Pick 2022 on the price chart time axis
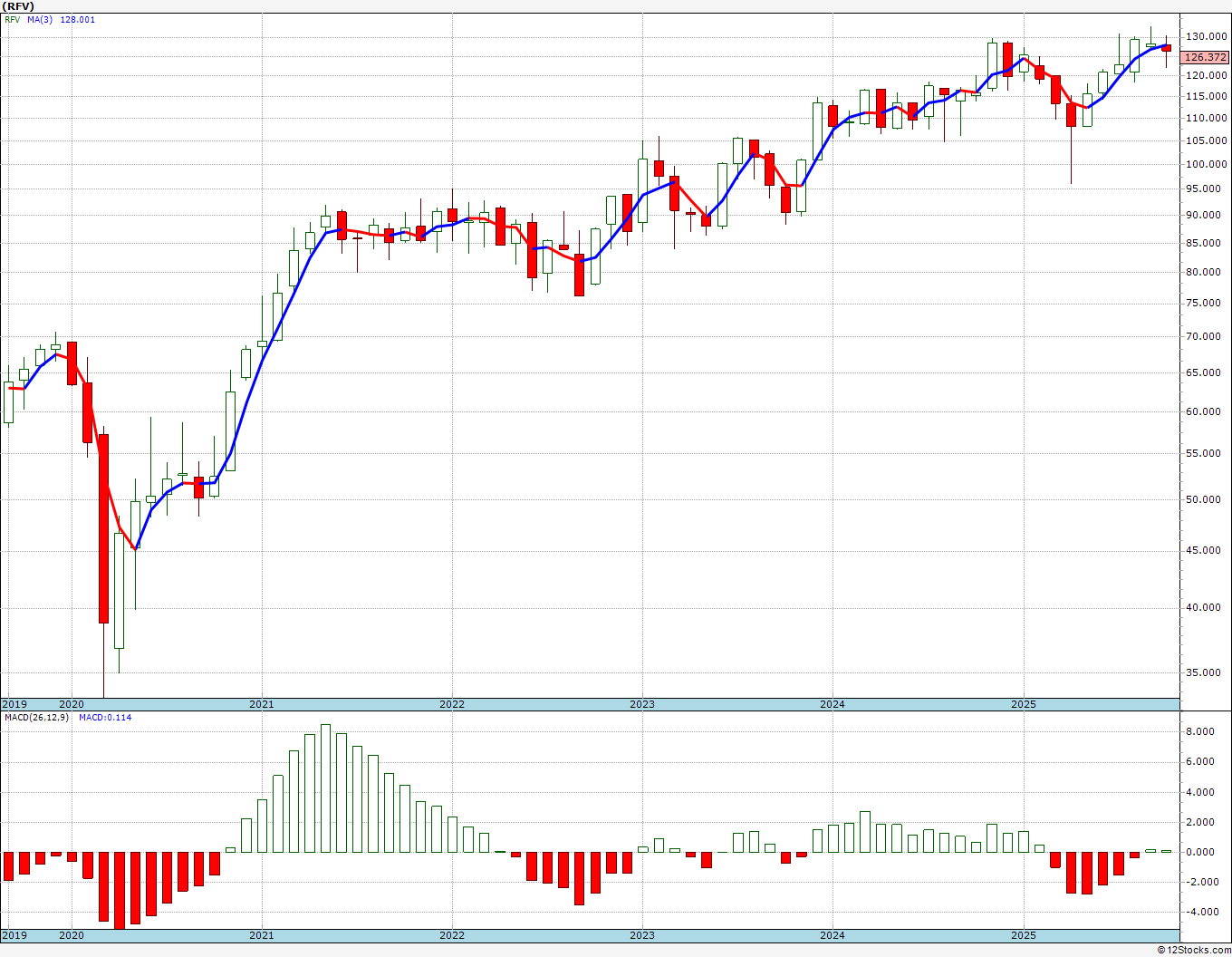Viewport: 1232px width, 957px height. pyautogui.click(x=452, y=704)
